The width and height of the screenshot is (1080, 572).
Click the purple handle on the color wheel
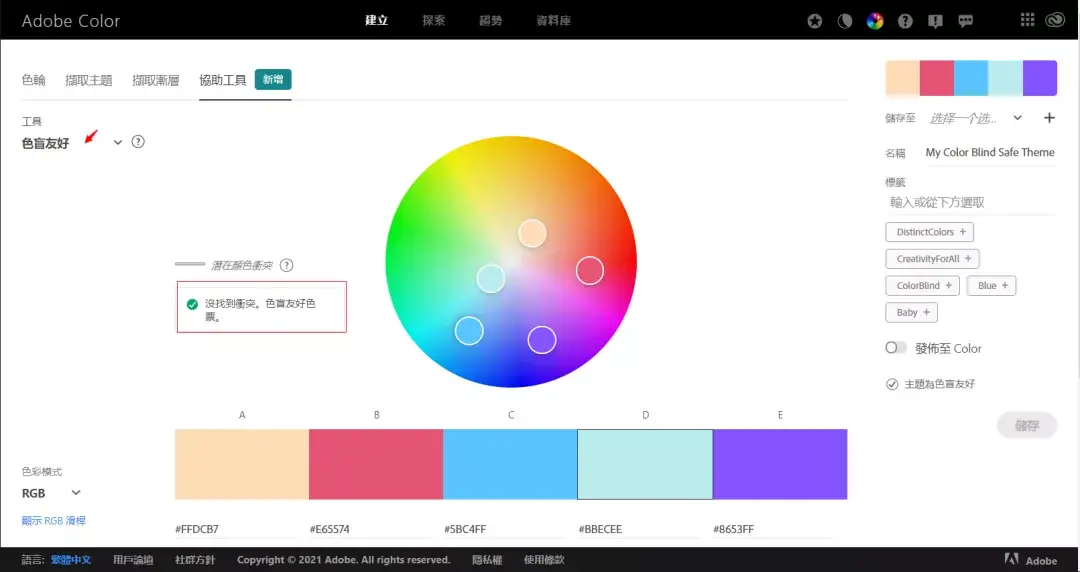[541, 339]
